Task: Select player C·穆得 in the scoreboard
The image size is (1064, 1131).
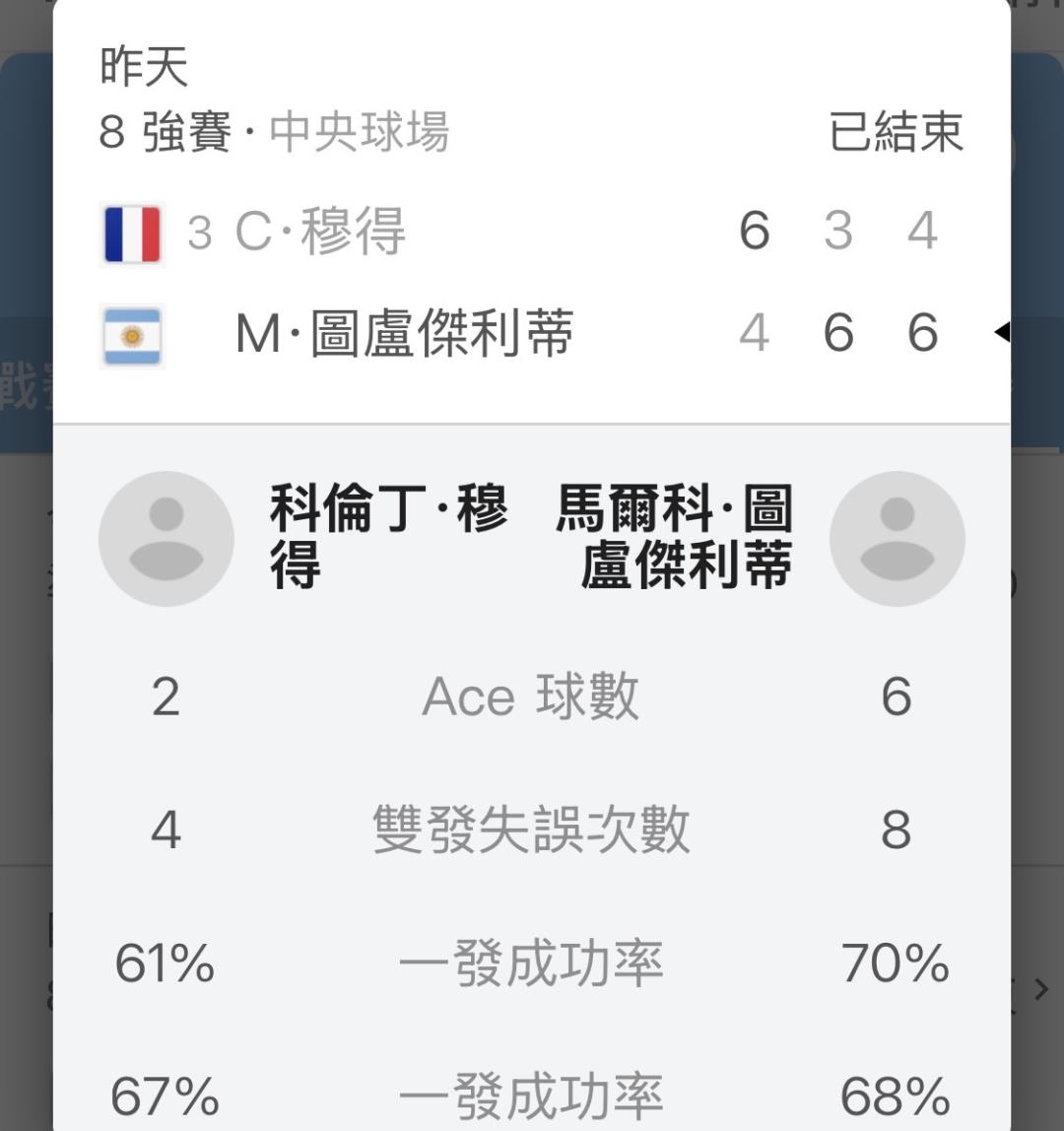Action: pyautogui.click(x=320, y=233)
